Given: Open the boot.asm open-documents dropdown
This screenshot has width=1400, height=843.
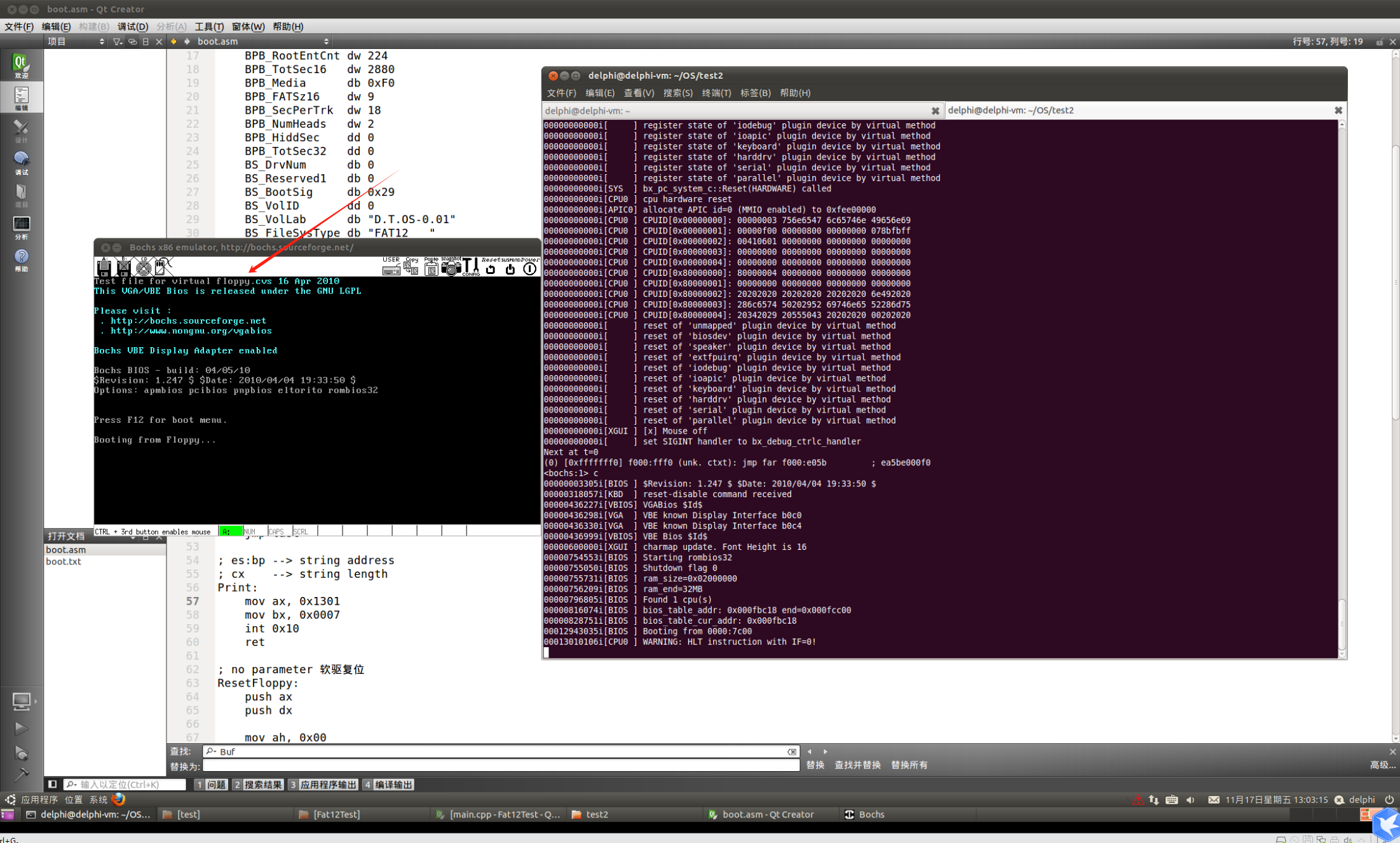Looking at the screenshot, I should [x=262, y=41].
